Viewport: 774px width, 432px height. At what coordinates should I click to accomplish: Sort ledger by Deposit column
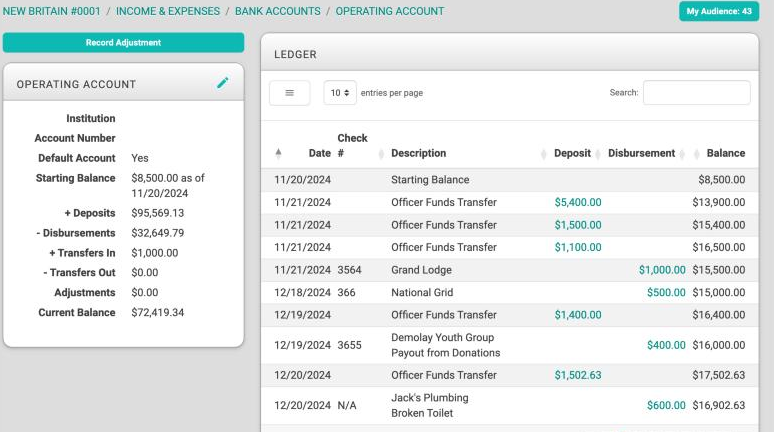pos(572,153)
